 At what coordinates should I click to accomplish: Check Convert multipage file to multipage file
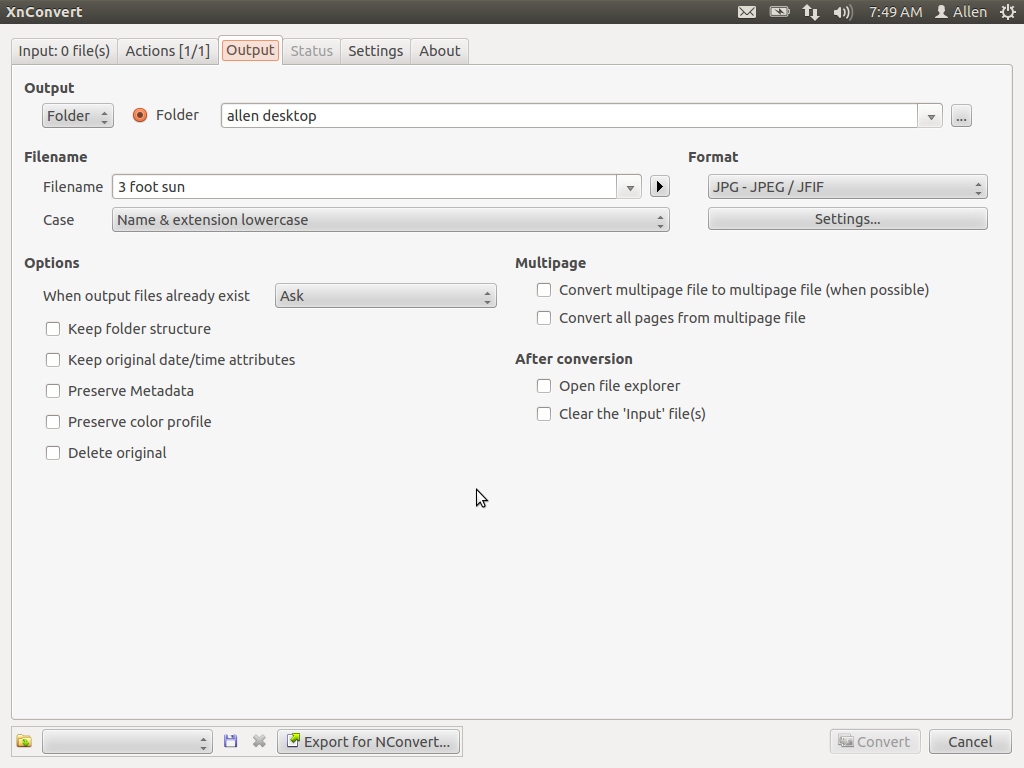tap(544, 290)
